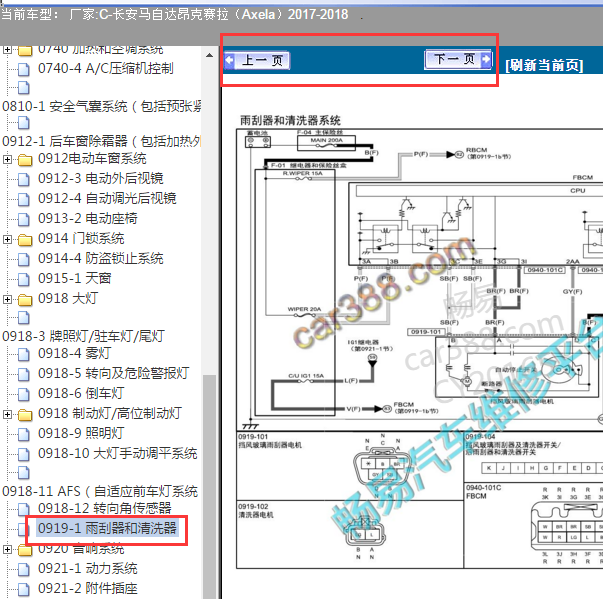The image size is (603, 599).
Task: Click the 0914 门锁系统 folder icon
Action: tap(25, 240)
